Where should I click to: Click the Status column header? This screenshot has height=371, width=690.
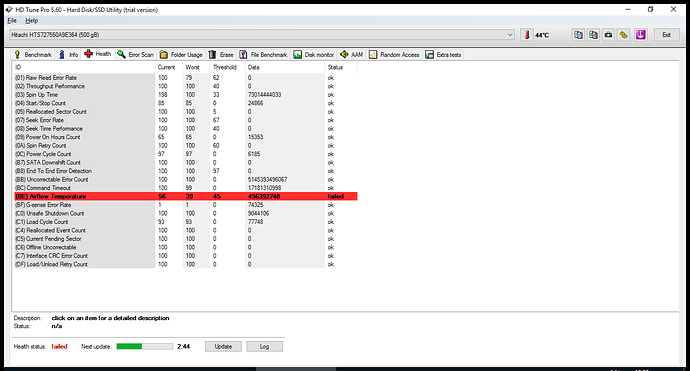pyautogui.click(x=341, y=67)
